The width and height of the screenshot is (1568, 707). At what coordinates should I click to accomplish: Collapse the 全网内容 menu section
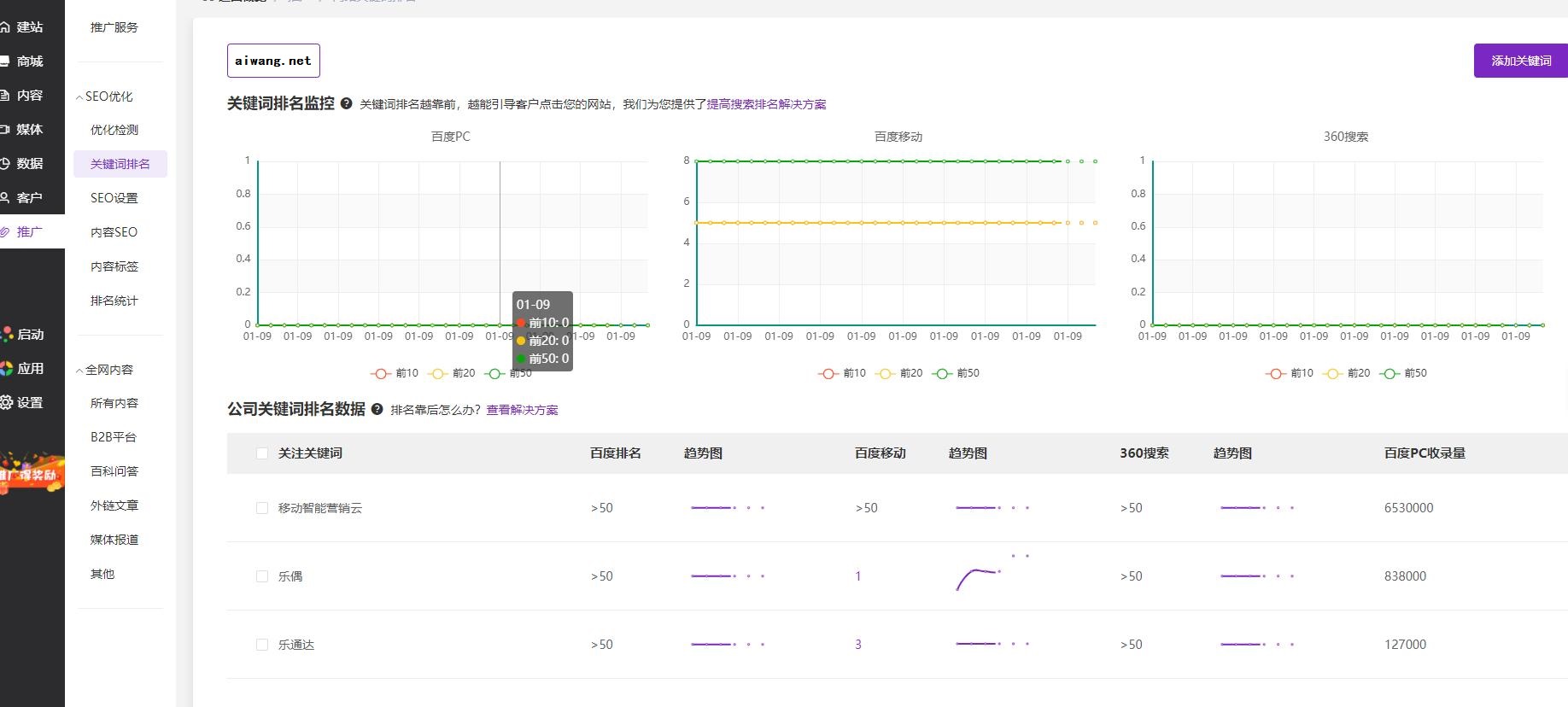coord(79,371)
